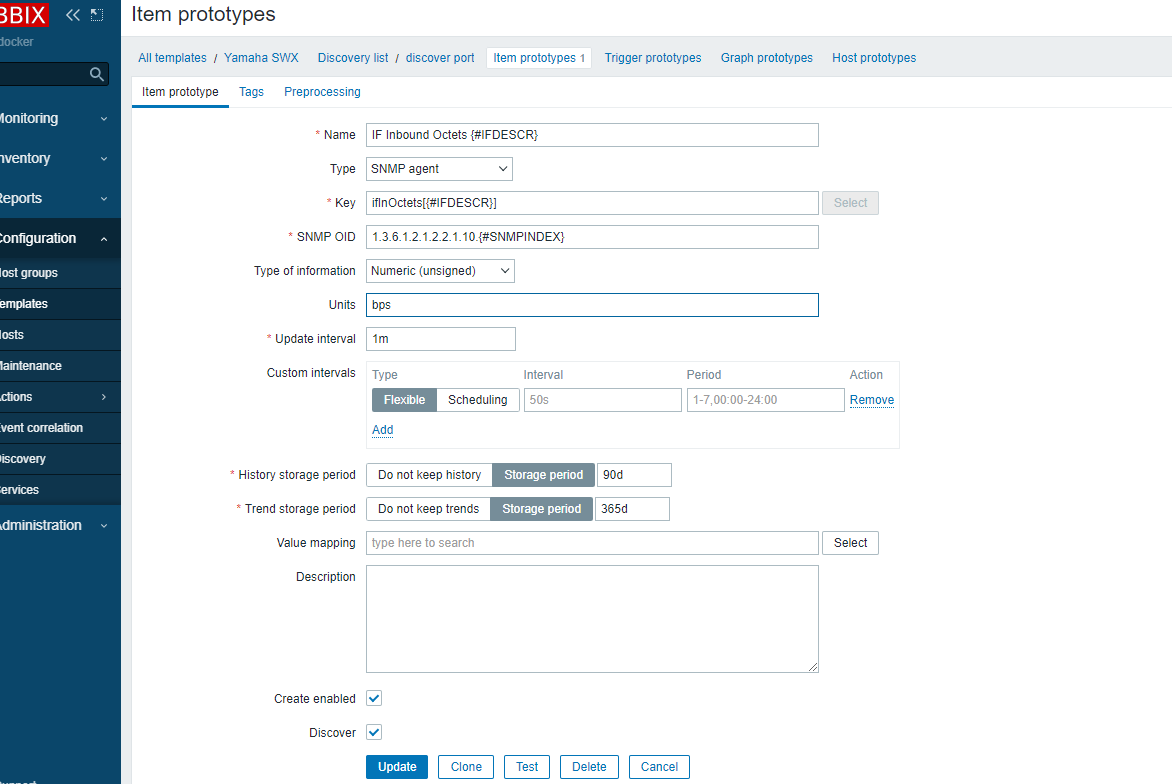This screenshot has height=784, width=1172.
Task: Click the Value mapping search field
Action: click(592, 543)
